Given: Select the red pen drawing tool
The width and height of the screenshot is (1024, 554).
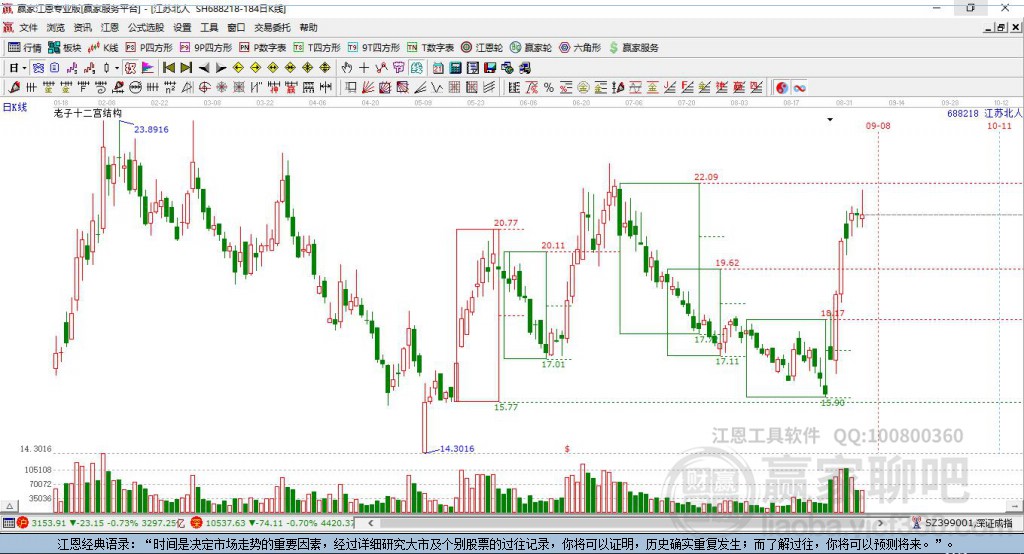Looking at the screenshot, I should [14, 88].
